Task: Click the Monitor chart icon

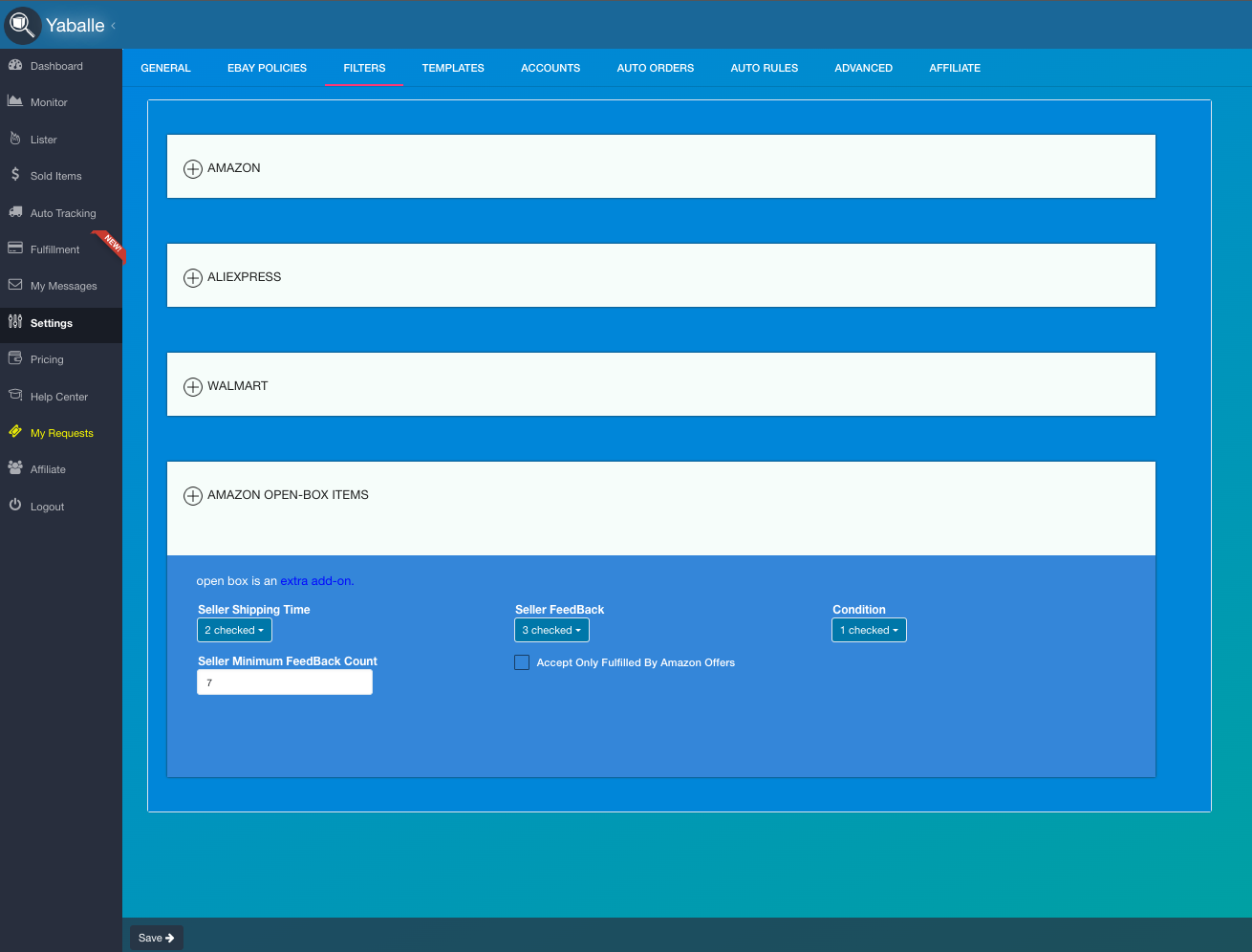Action: point(15,101)
